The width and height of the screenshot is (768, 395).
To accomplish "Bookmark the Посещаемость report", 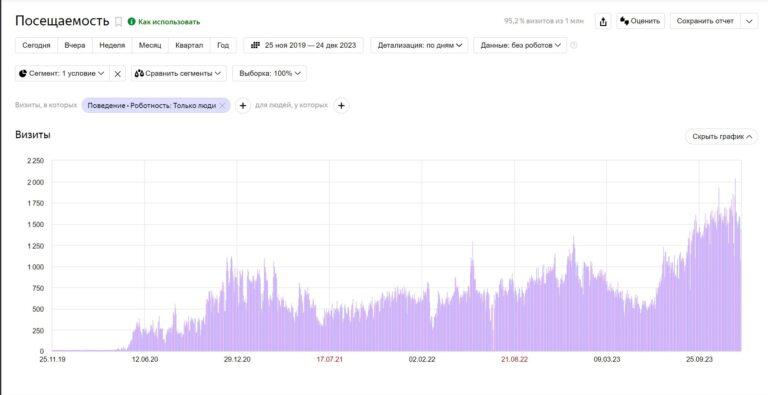I will click(x=119, y=22).
